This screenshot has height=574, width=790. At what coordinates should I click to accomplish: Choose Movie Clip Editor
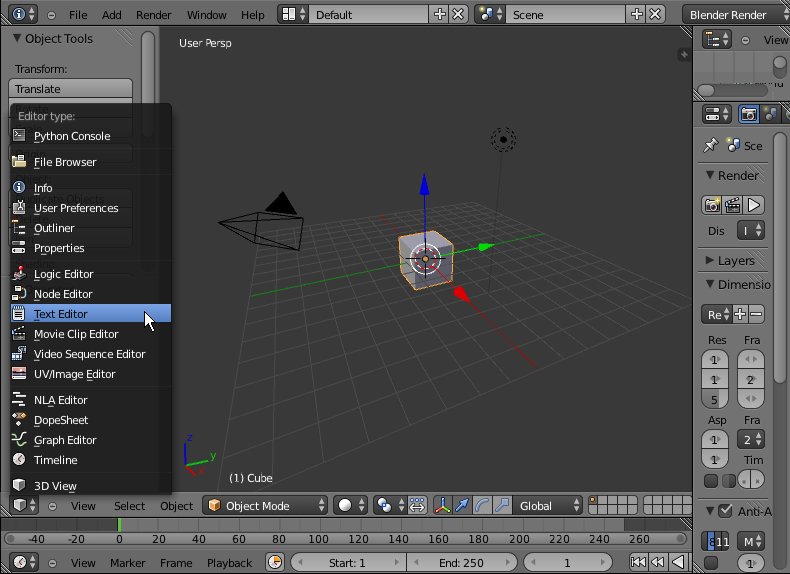point(91,334)
